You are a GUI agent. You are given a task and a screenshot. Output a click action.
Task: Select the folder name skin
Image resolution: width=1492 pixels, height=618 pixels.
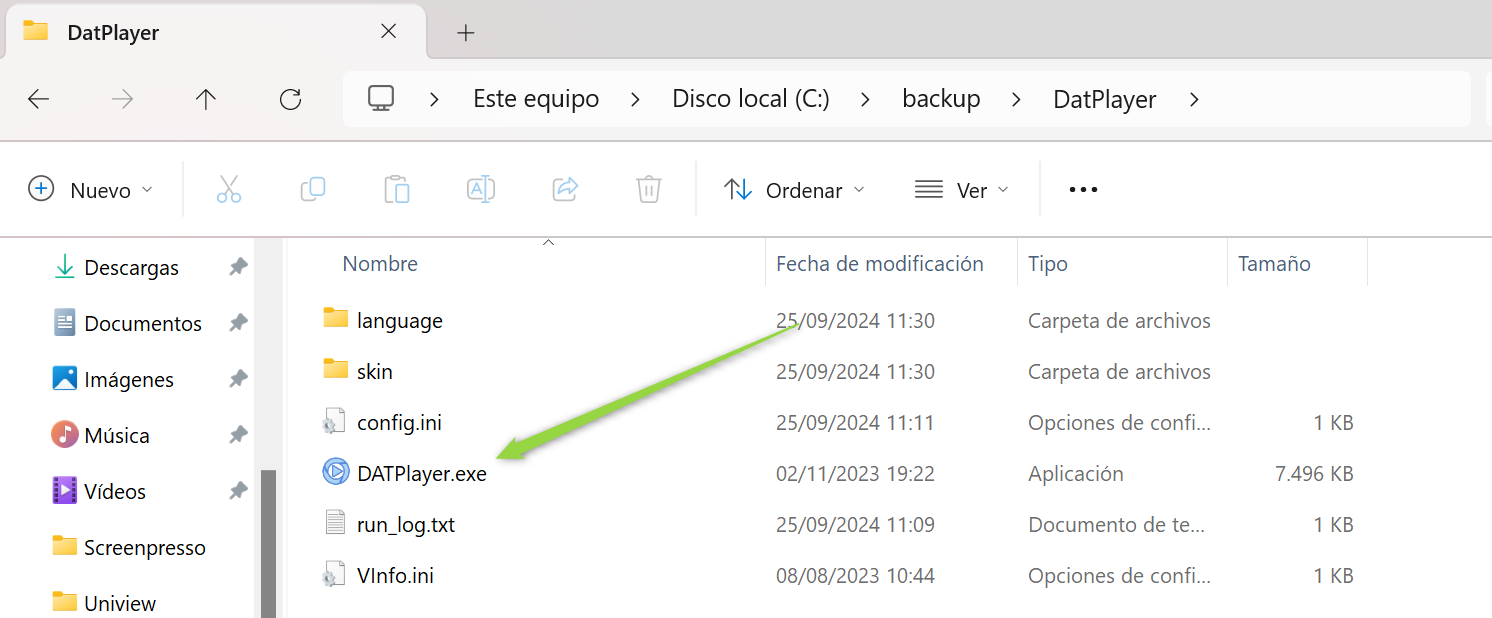[x=375, y=372]
